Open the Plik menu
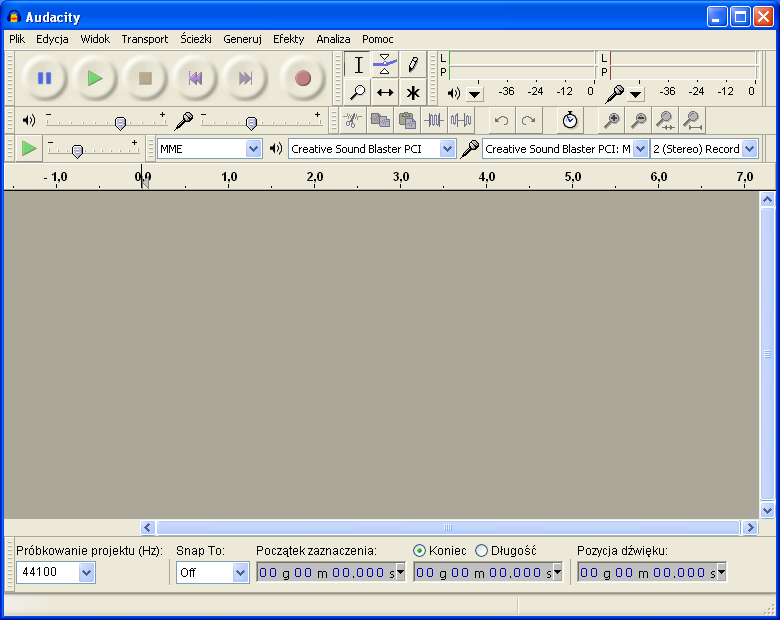780x620 pixels. [17, 39]
